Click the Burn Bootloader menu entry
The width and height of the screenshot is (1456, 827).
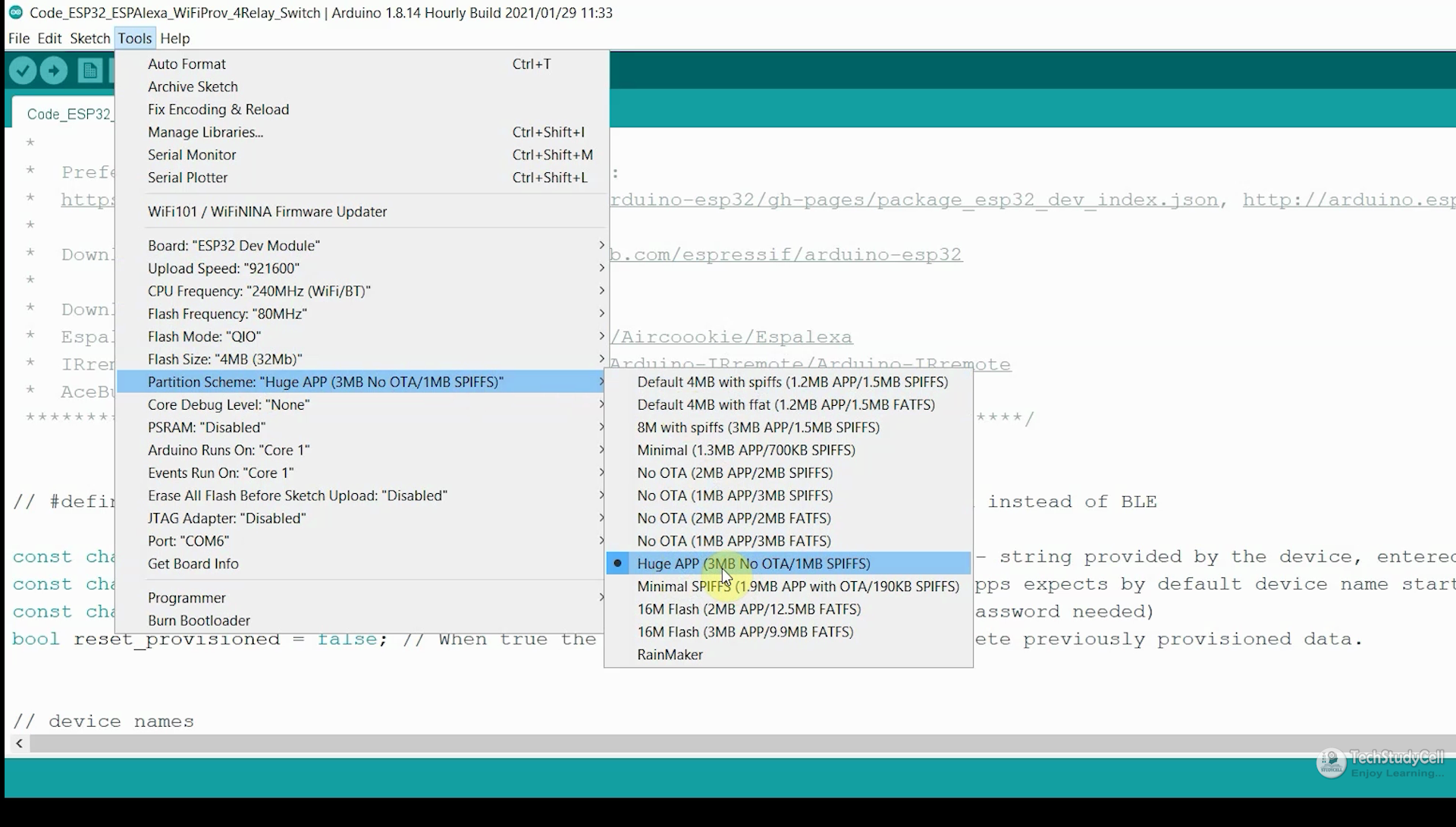pos(199,620)
